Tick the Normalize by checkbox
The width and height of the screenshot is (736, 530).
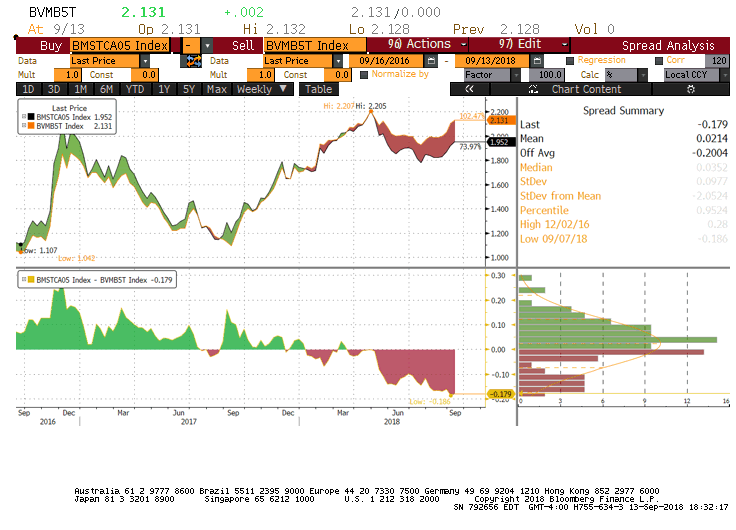363,75
